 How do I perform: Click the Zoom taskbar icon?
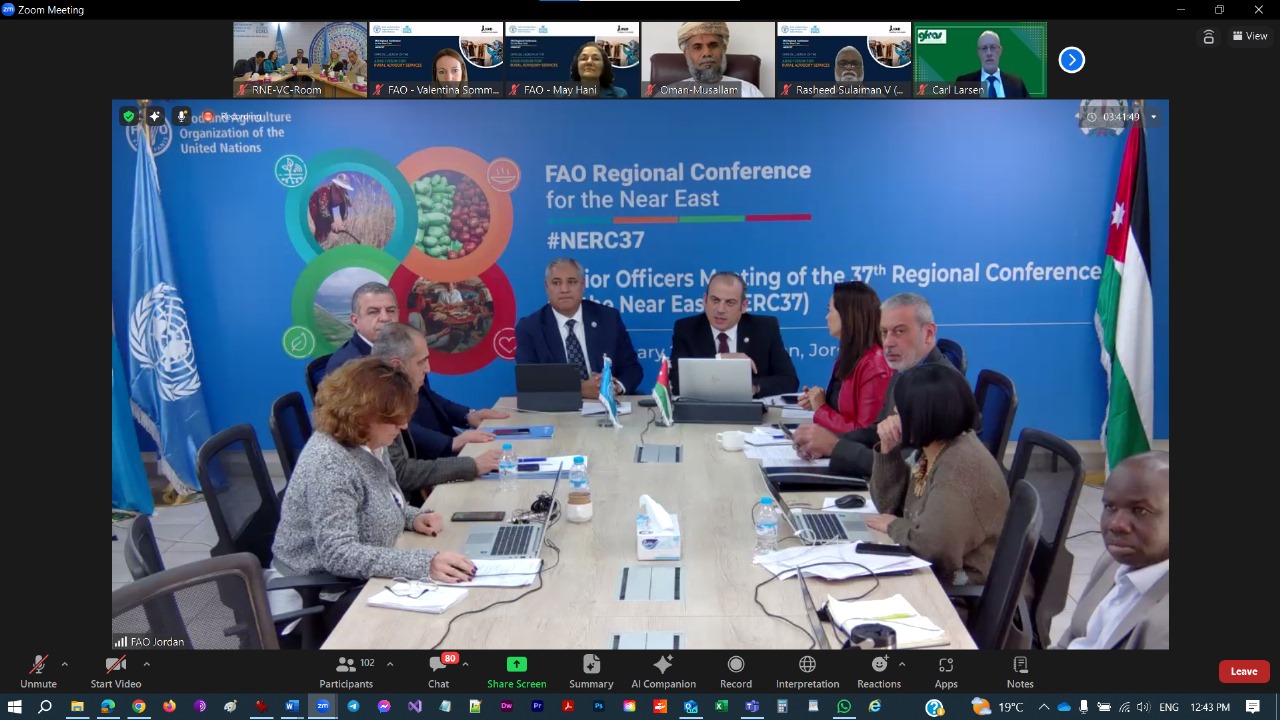(322, 707)
